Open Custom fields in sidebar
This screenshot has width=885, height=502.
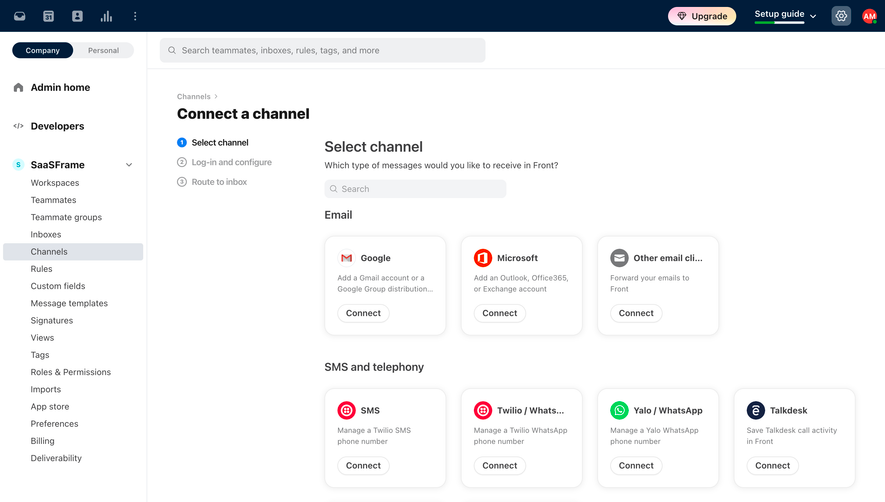tap(58, 286)
